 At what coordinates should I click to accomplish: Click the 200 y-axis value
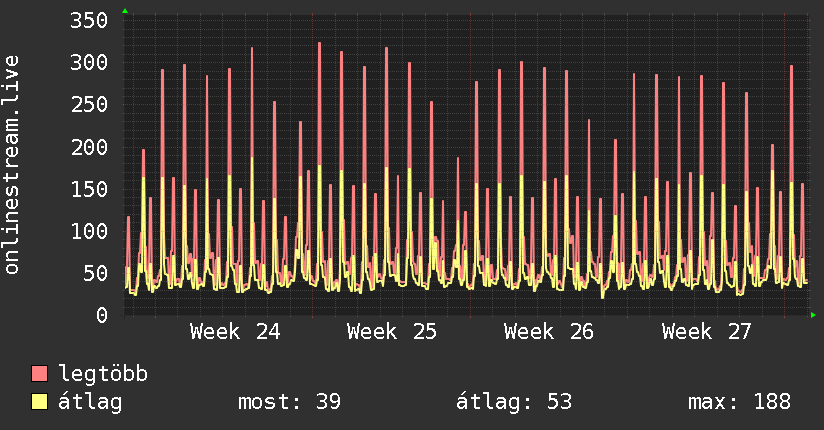tap(89, 147)
